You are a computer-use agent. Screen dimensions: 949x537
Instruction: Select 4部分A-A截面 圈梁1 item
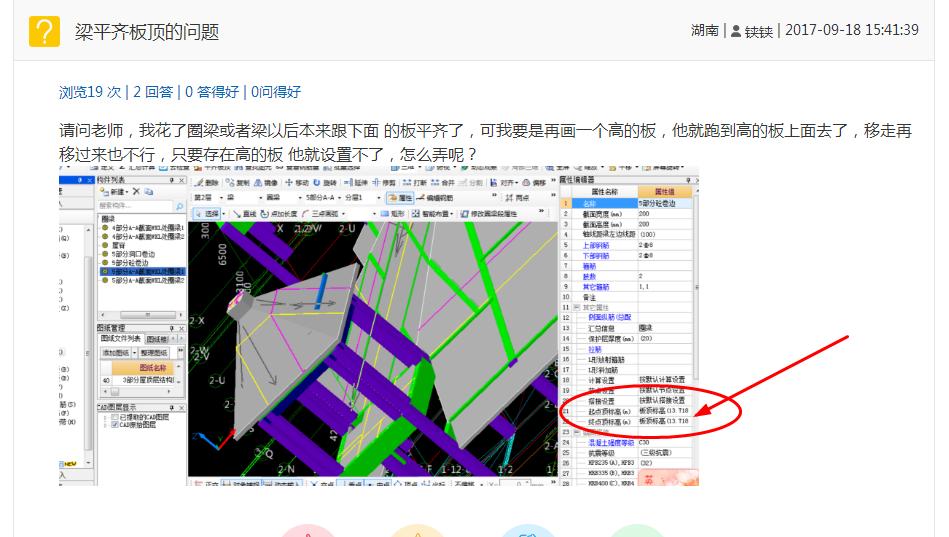148,228
